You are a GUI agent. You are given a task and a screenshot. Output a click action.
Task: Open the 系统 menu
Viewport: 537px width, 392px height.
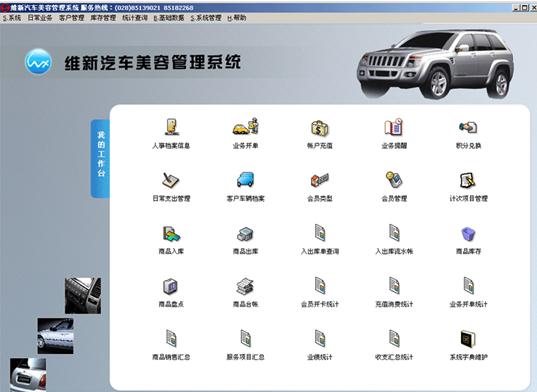(12, 18)
